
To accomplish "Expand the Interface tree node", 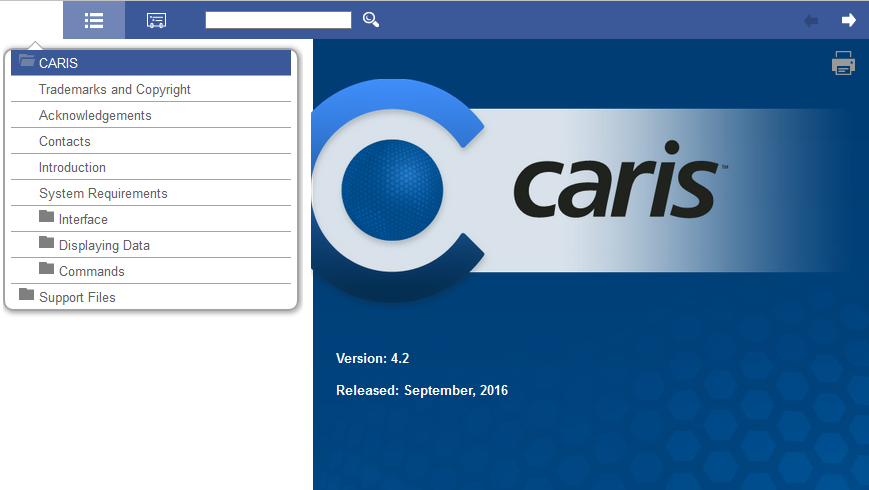I will [83, 219].
